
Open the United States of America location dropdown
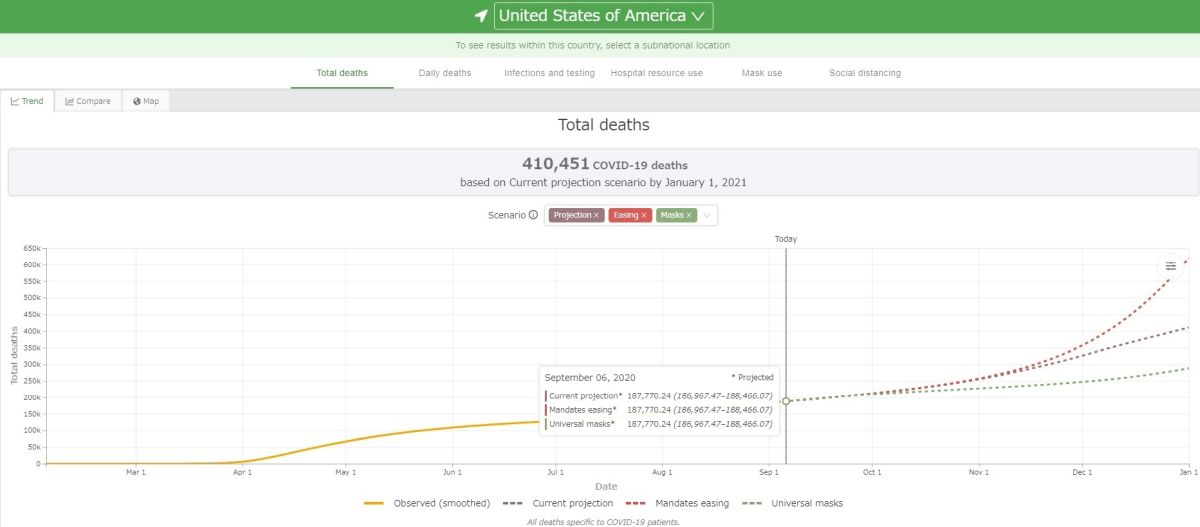click(x=603, y=16)
